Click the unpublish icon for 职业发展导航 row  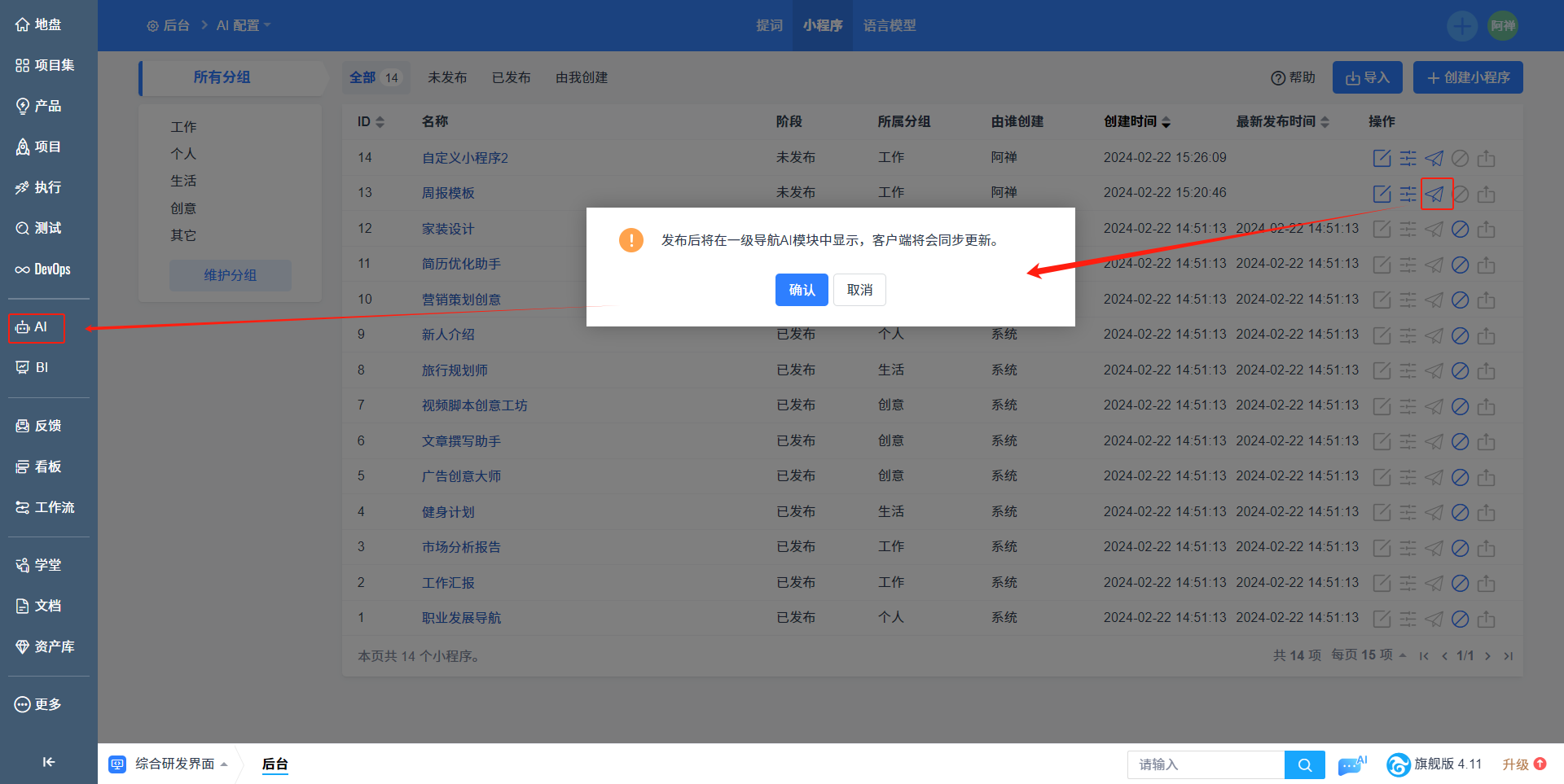tap(1461, 619)
